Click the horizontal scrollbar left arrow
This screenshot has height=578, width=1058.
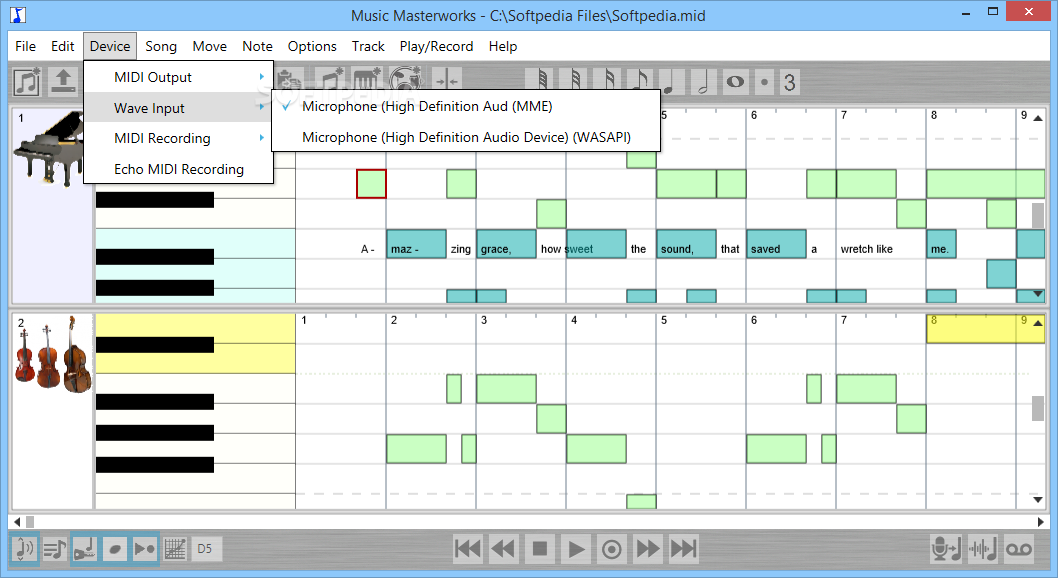(17, 521)
